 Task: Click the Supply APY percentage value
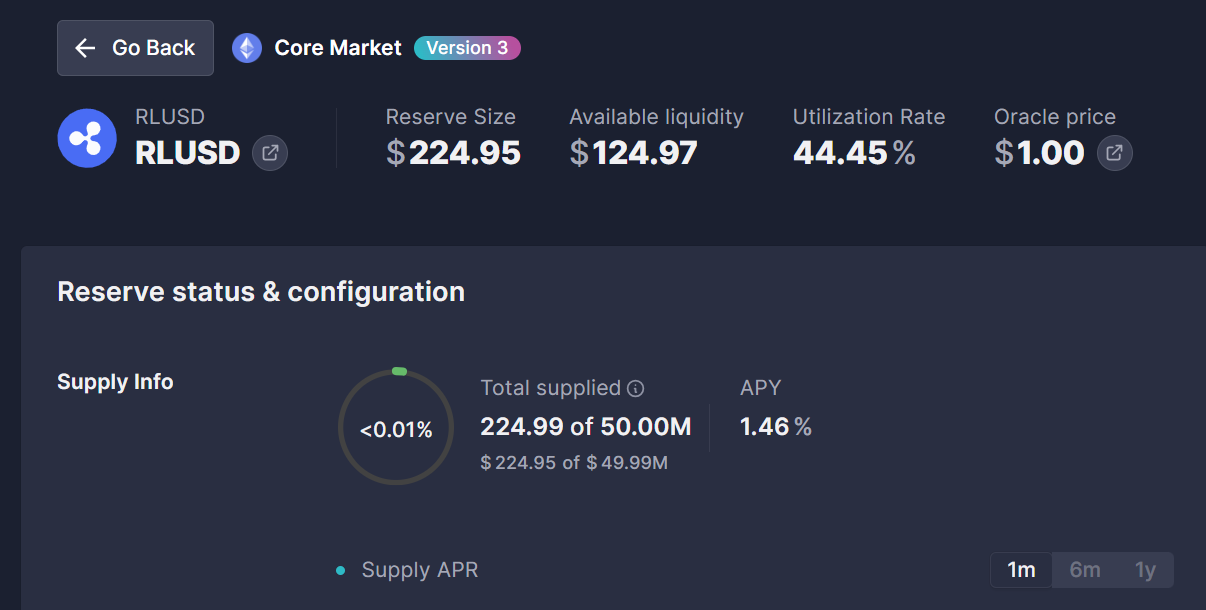[x=775, y=427]
